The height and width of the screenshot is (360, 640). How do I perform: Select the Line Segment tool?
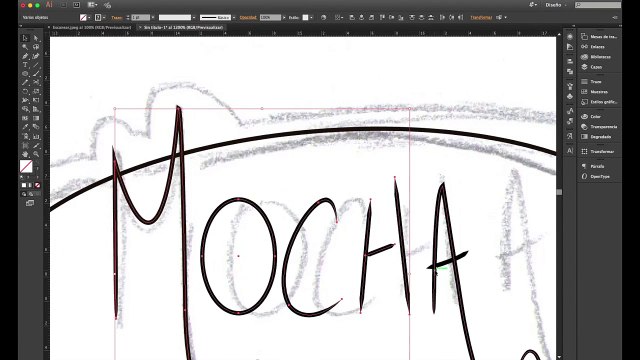point(36,65)
